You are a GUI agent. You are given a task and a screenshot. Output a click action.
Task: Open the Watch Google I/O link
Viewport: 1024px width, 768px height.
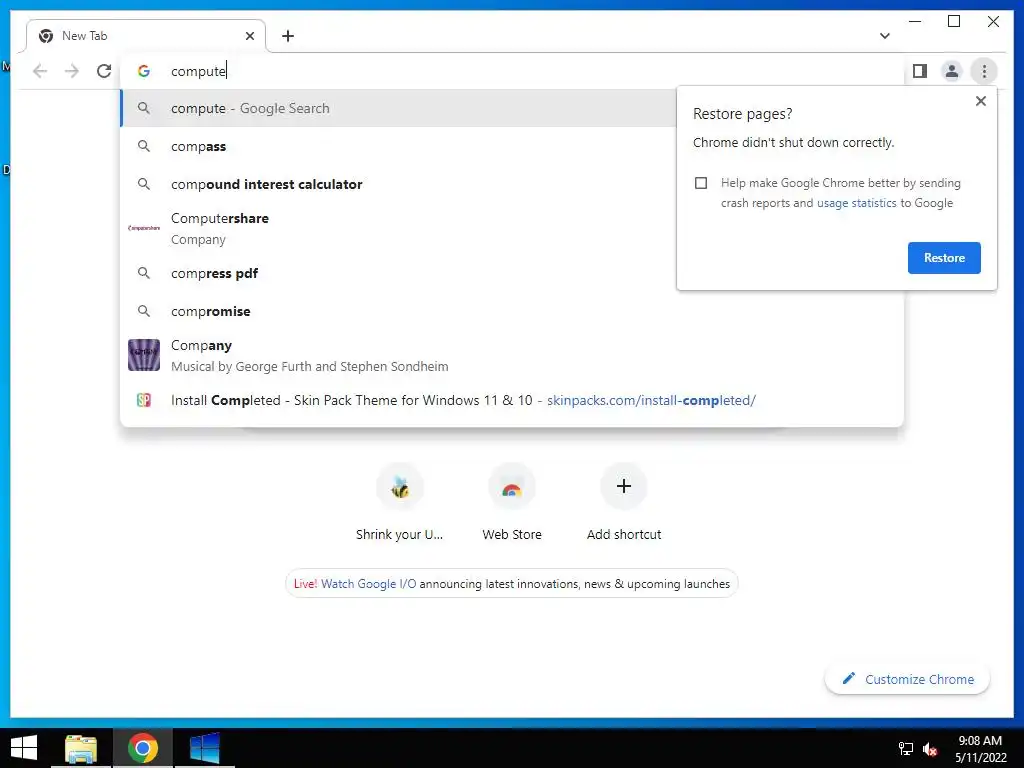368,584
